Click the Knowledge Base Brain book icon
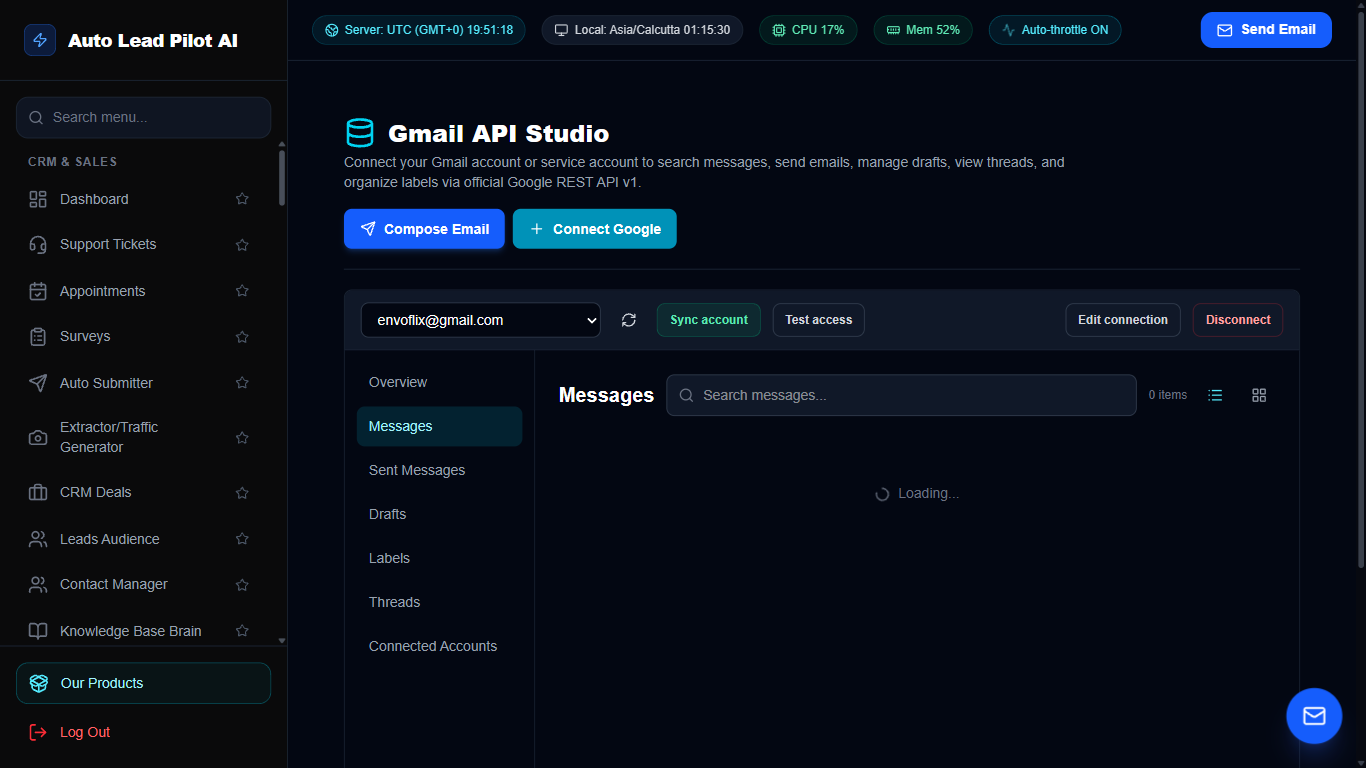This screenshot has width=1366, height=768. click(38, 631)
